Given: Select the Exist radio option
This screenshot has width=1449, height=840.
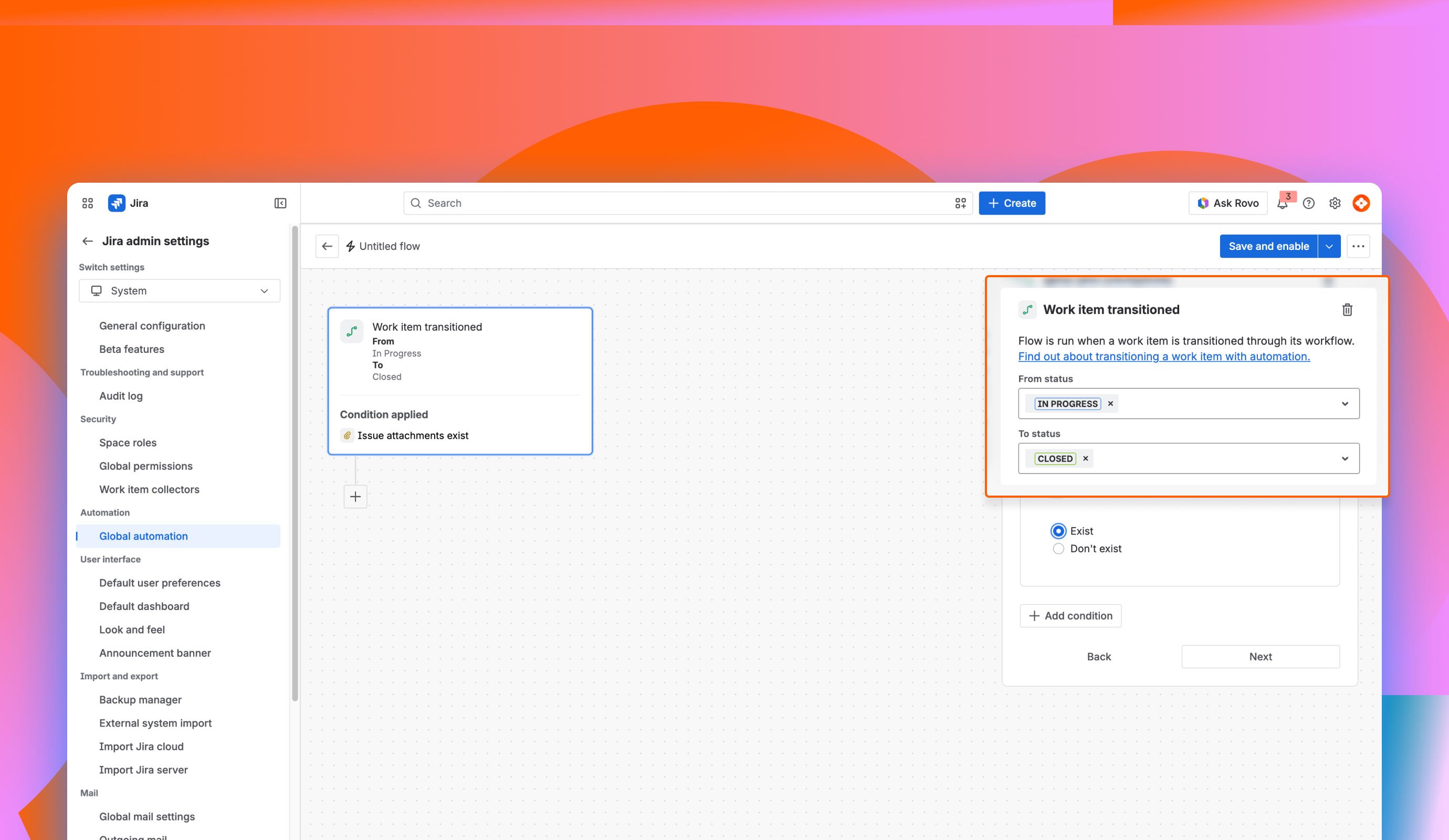Looking at the screenshot, I should click(1058, 531).
